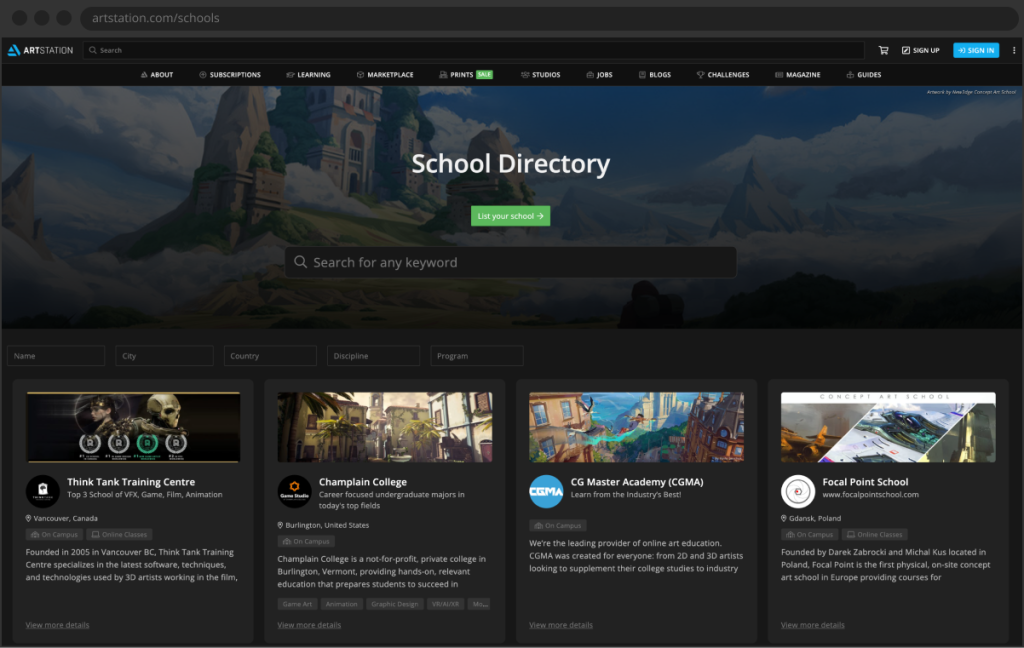Select the Game Art tag on Champlain College
Viewport: 1024px width, 648px height.
pyautogui.click(x=297, y=604)
